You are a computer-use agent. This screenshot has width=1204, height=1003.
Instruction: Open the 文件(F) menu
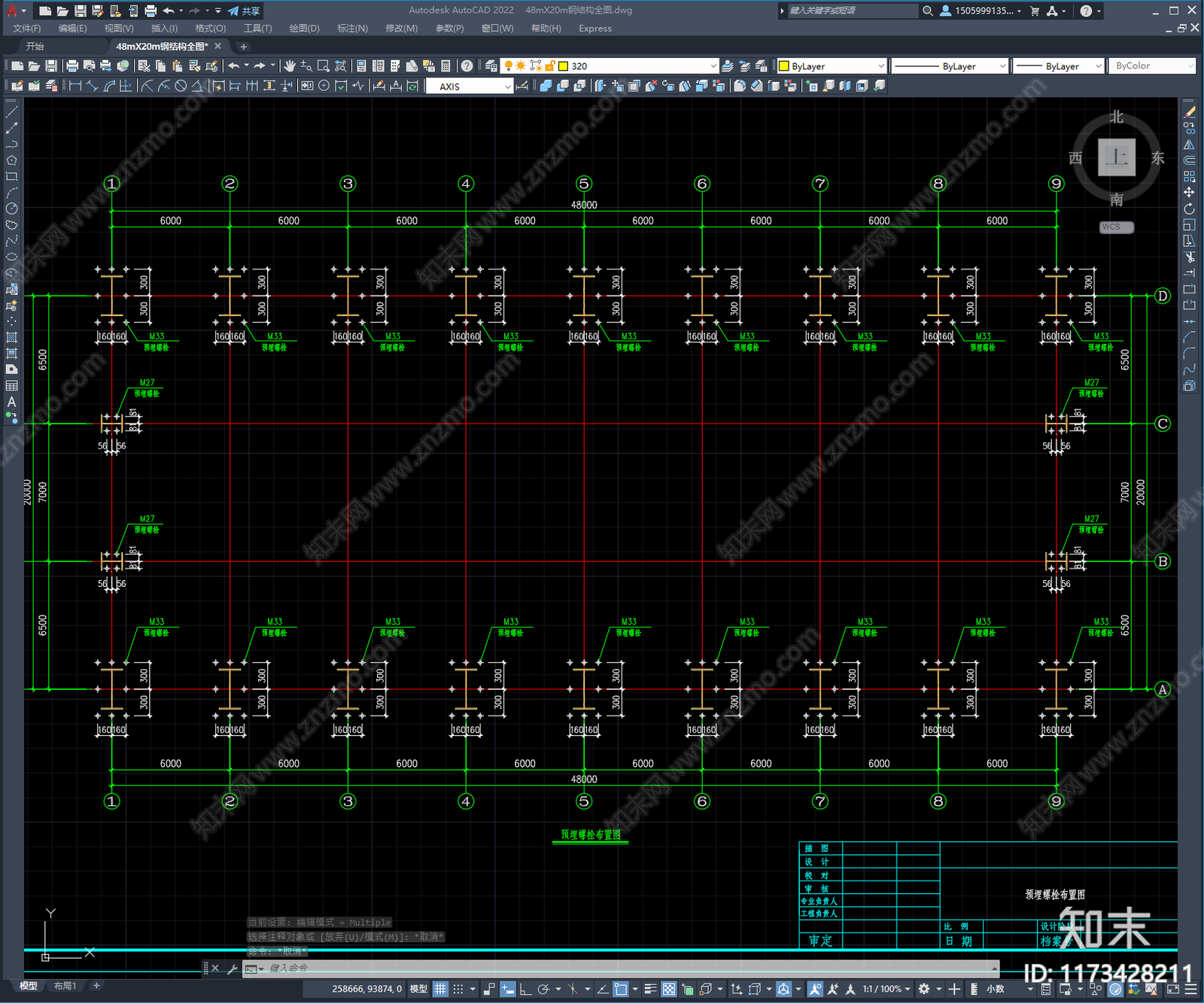[x=27, y=29]
